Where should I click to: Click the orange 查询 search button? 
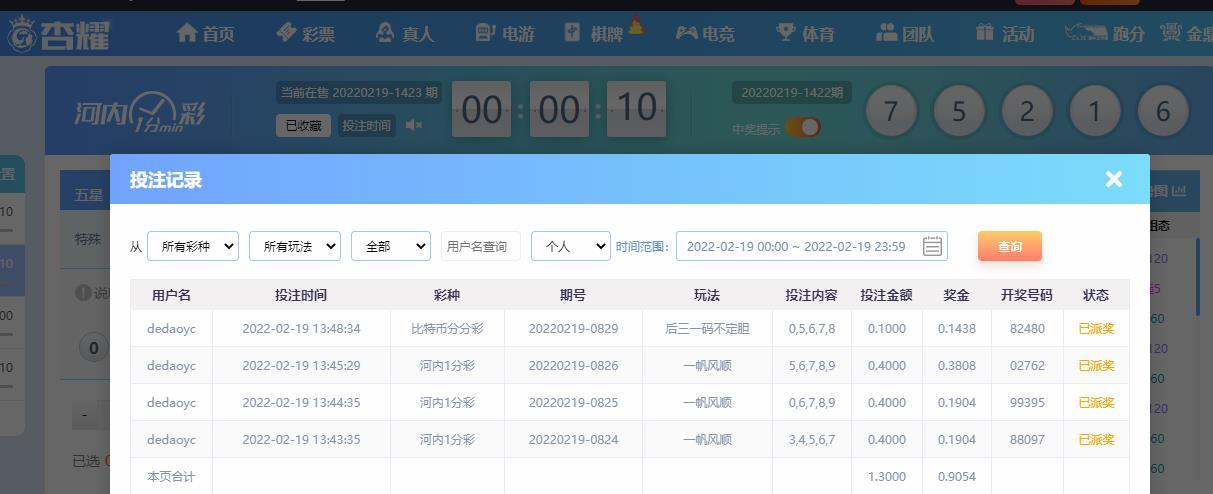(x=1009, y=246)
